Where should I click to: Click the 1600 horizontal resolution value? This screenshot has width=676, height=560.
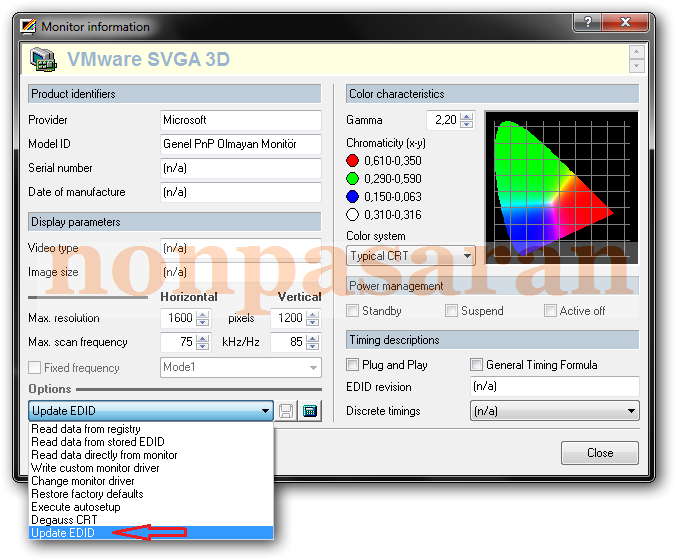(178, 318)
